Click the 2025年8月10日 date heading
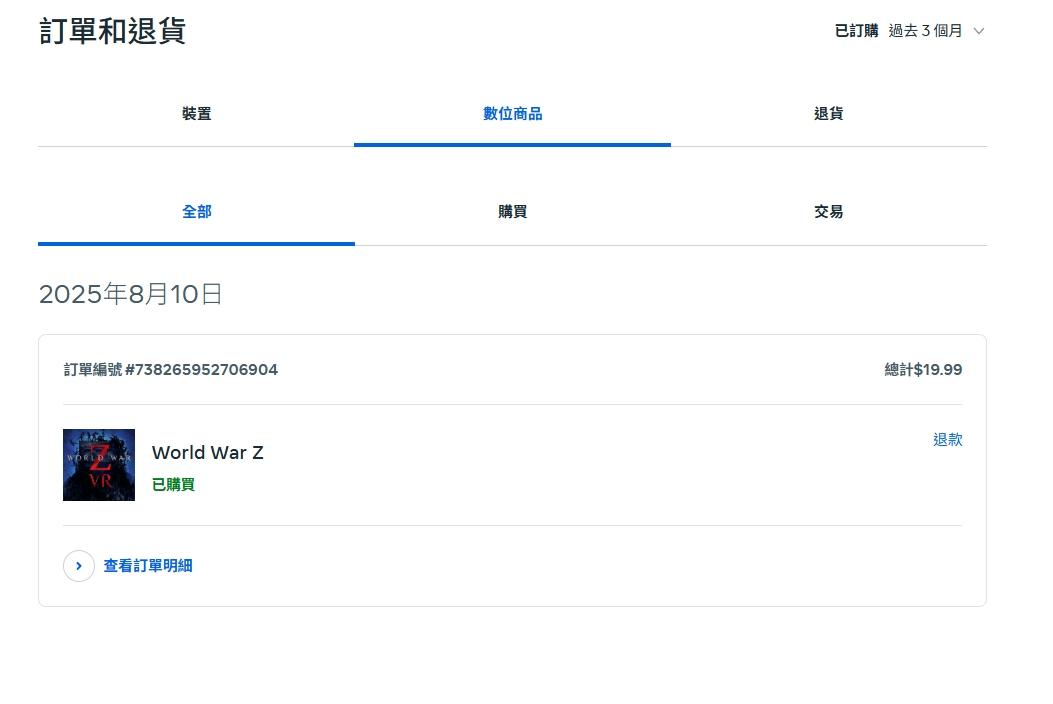The image size is (1053, 704). (130, 295)
